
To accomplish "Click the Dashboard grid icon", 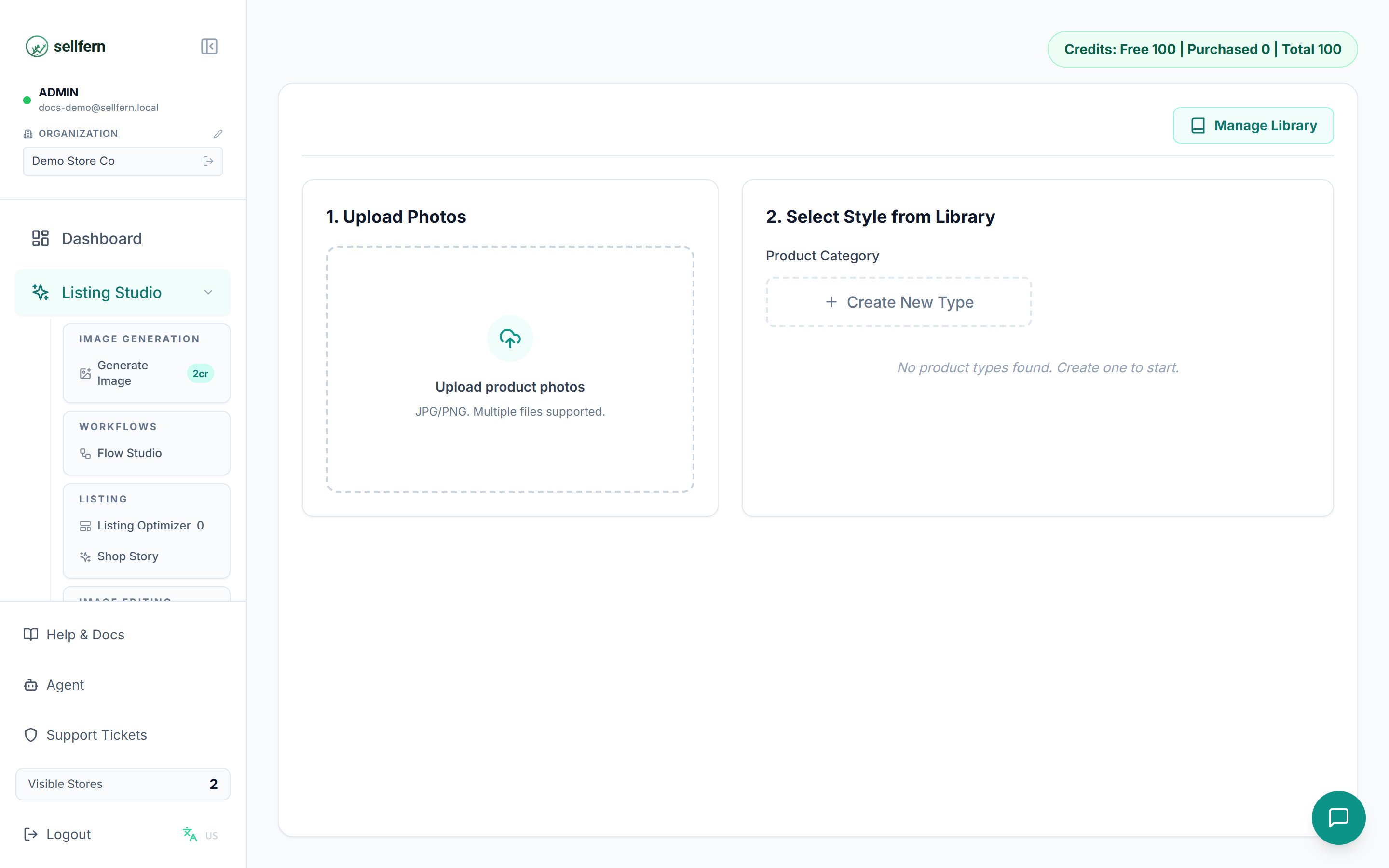I will point(40,238).
